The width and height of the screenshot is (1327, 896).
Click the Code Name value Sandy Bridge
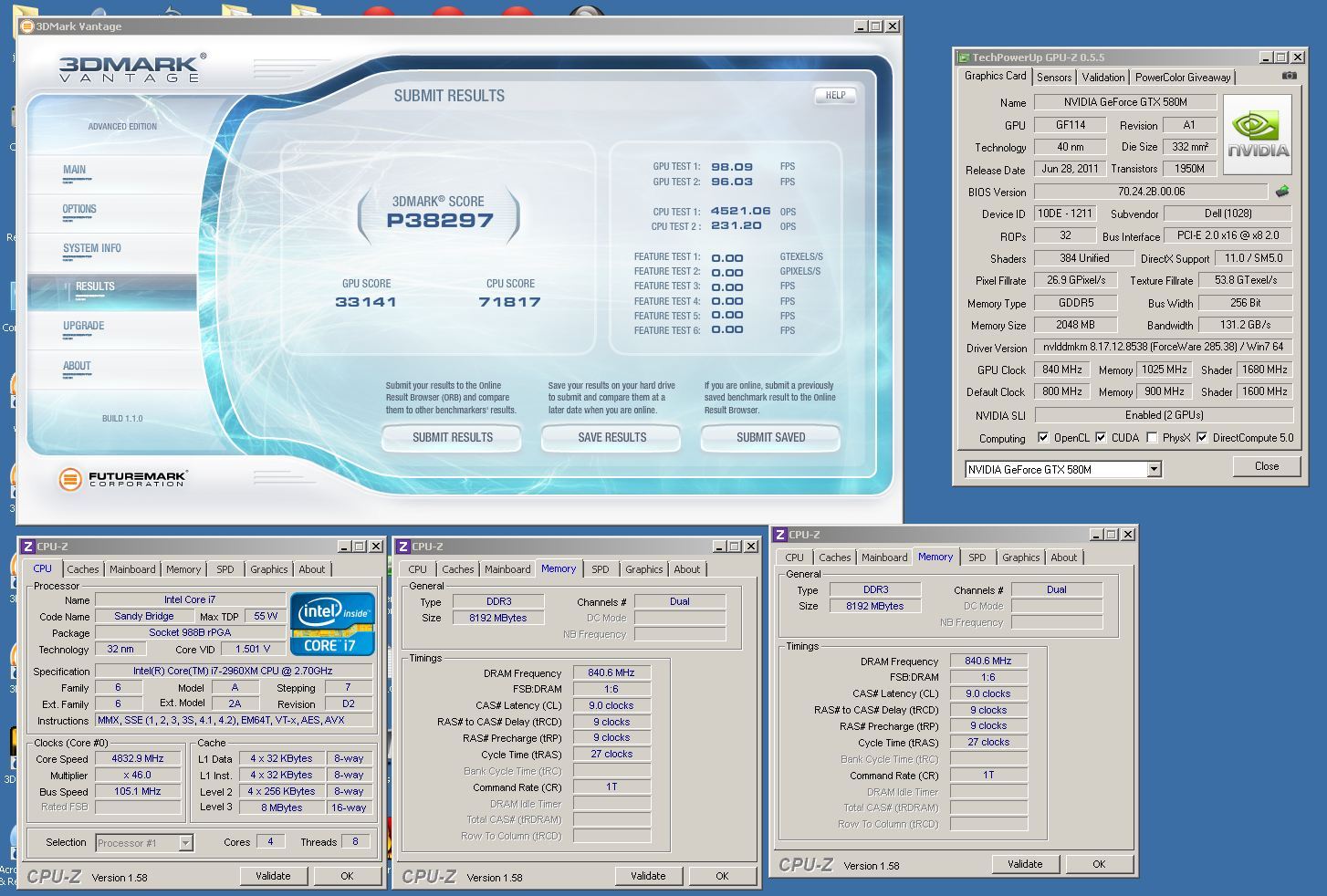click(x=144, y=617)
